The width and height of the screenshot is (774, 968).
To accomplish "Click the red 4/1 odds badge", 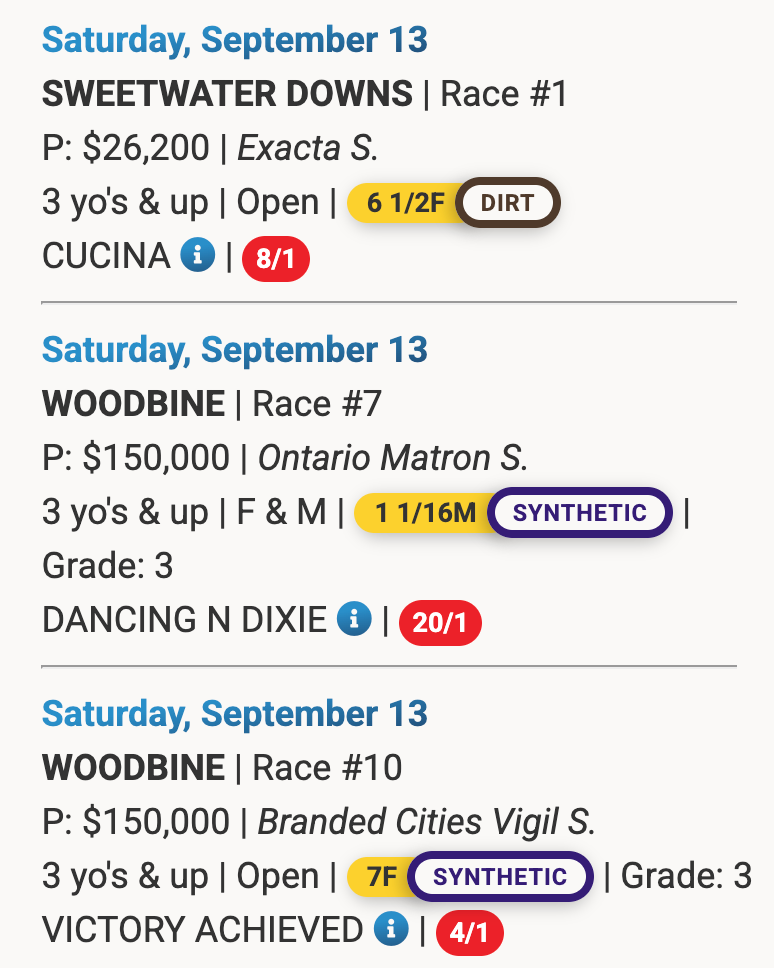I will pos(469,933).
